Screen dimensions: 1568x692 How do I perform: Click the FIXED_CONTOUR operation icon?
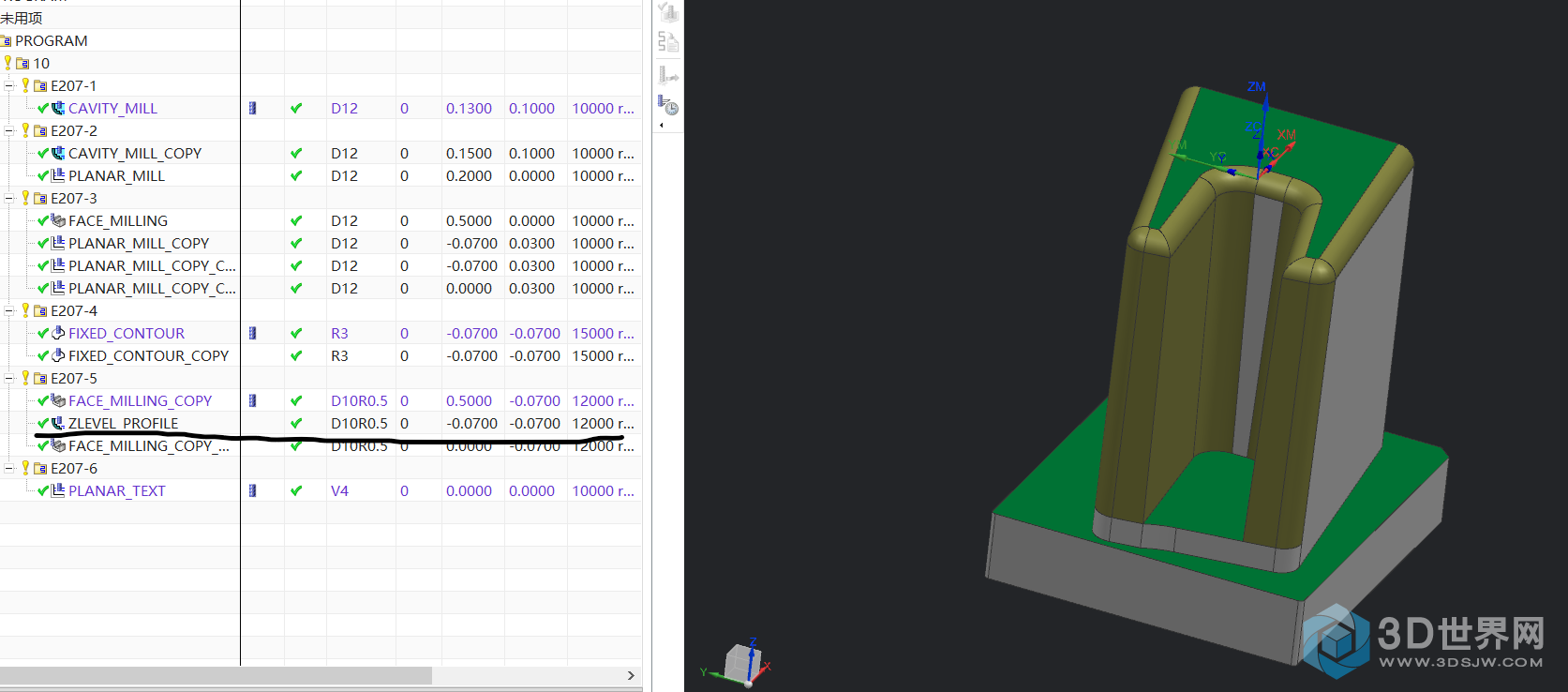coord(58,333)
